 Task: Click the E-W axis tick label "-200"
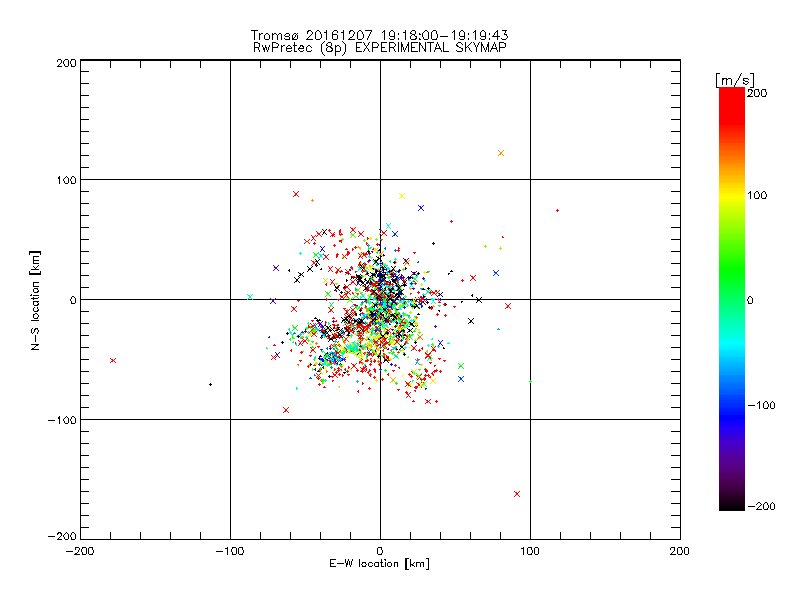pos(80,551)
